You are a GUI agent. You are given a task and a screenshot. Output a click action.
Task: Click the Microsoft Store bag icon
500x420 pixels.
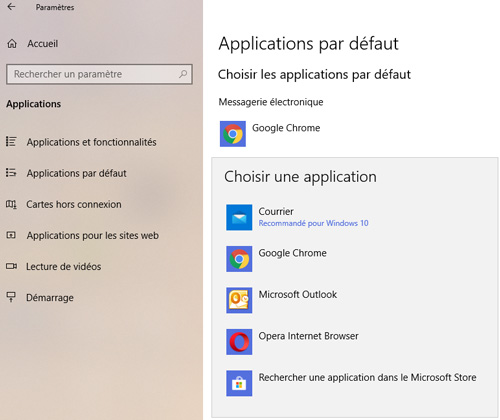239,383
